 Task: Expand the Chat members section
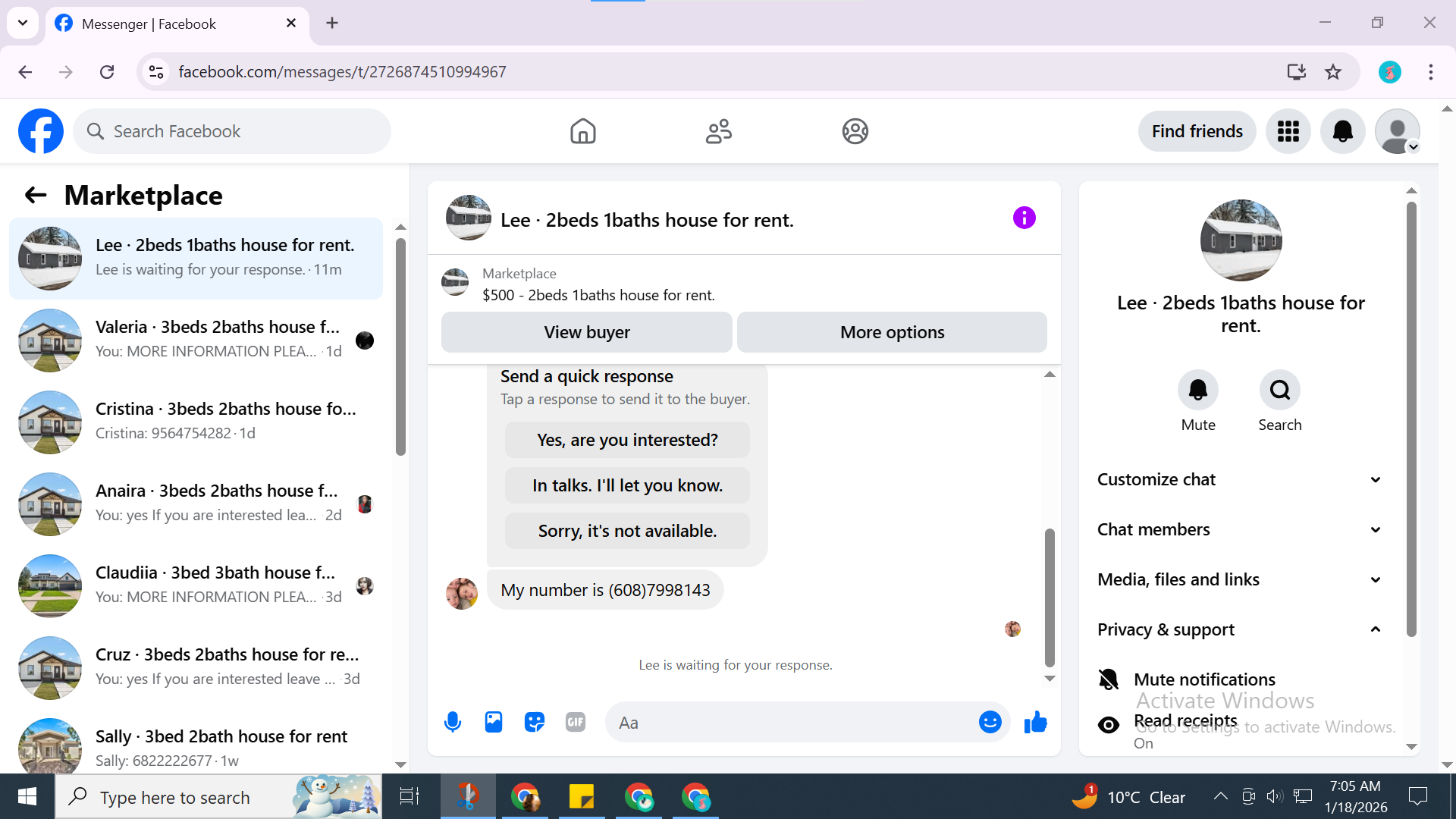coord(1239,529)
